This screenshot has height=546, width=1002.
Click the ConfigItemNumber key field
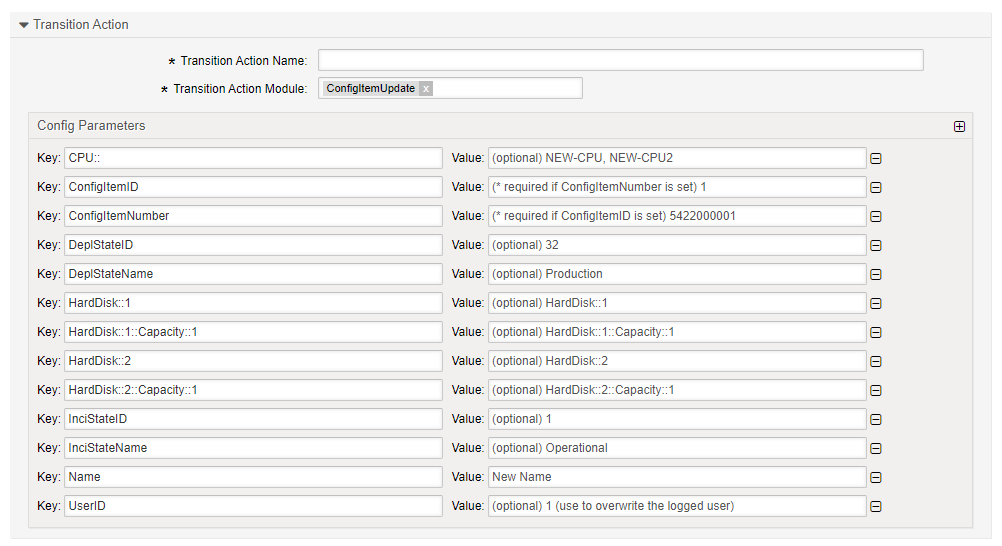point(253,216)
